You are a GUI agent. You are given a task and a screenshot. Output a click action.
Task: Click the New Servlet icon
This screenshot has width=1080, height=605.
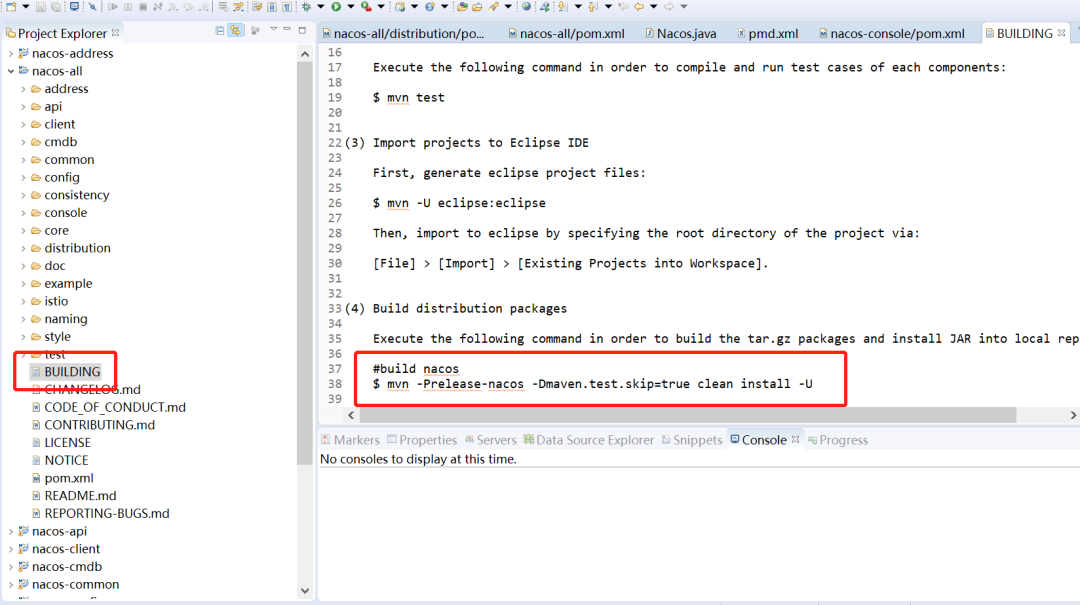click(x=430, y=7)
